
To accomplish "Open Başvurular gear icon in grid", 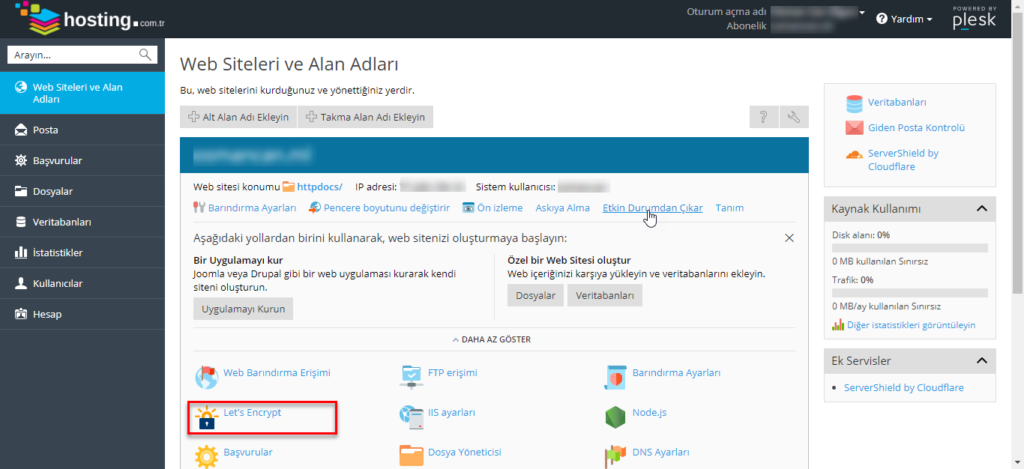I will click(206, 456).
